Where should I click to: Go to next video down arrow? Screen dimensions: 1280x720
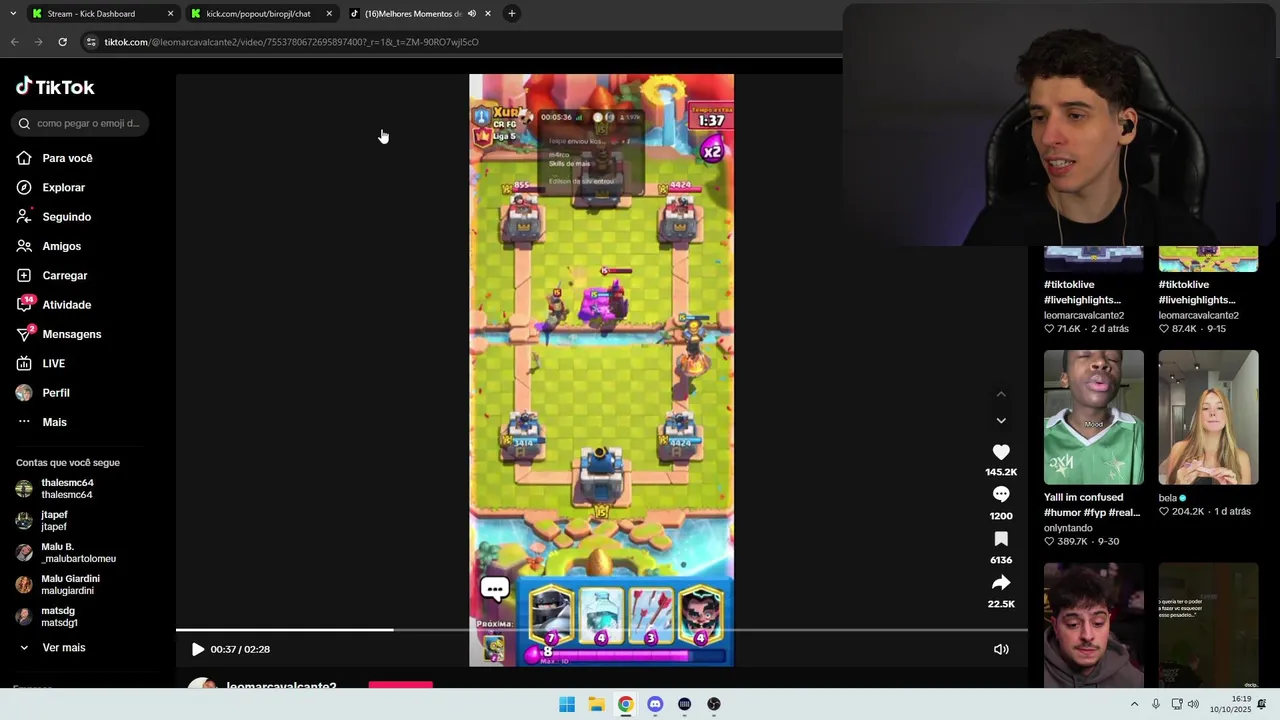1001,421
